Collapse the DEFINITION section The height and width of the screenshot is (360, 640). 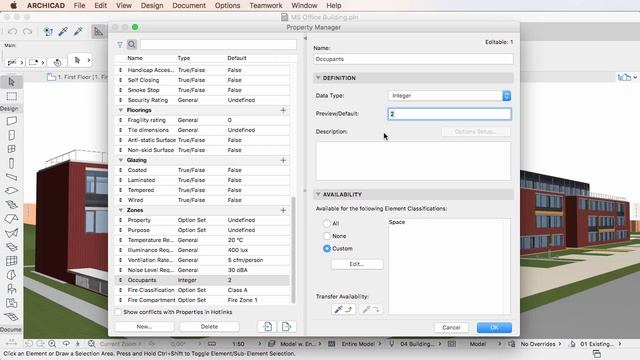click(x=318, y=78)
